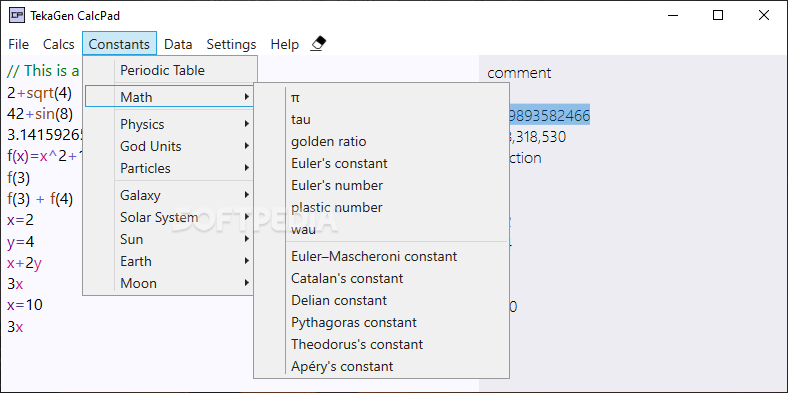Expand the Earth submenu
Image resolution: width=788 pixels, height=393 pixels.
click(x=170, y=261)
